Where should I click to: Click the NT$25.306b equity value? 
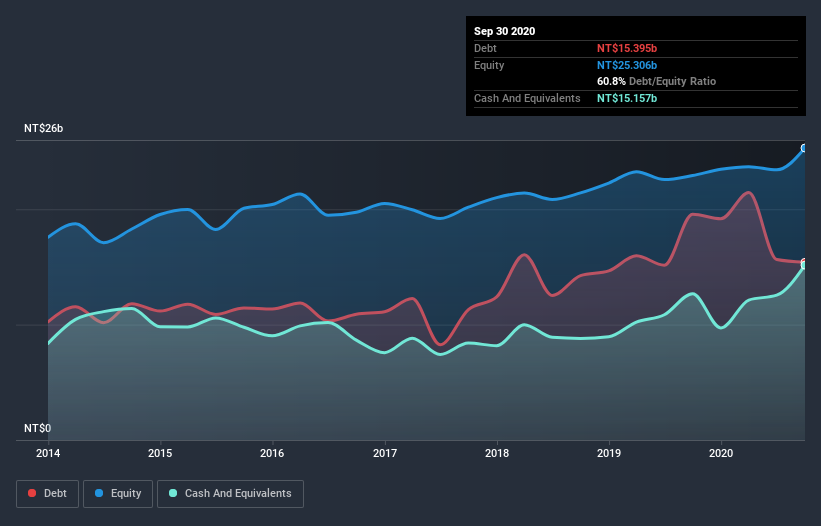click(x=627, y=65)
